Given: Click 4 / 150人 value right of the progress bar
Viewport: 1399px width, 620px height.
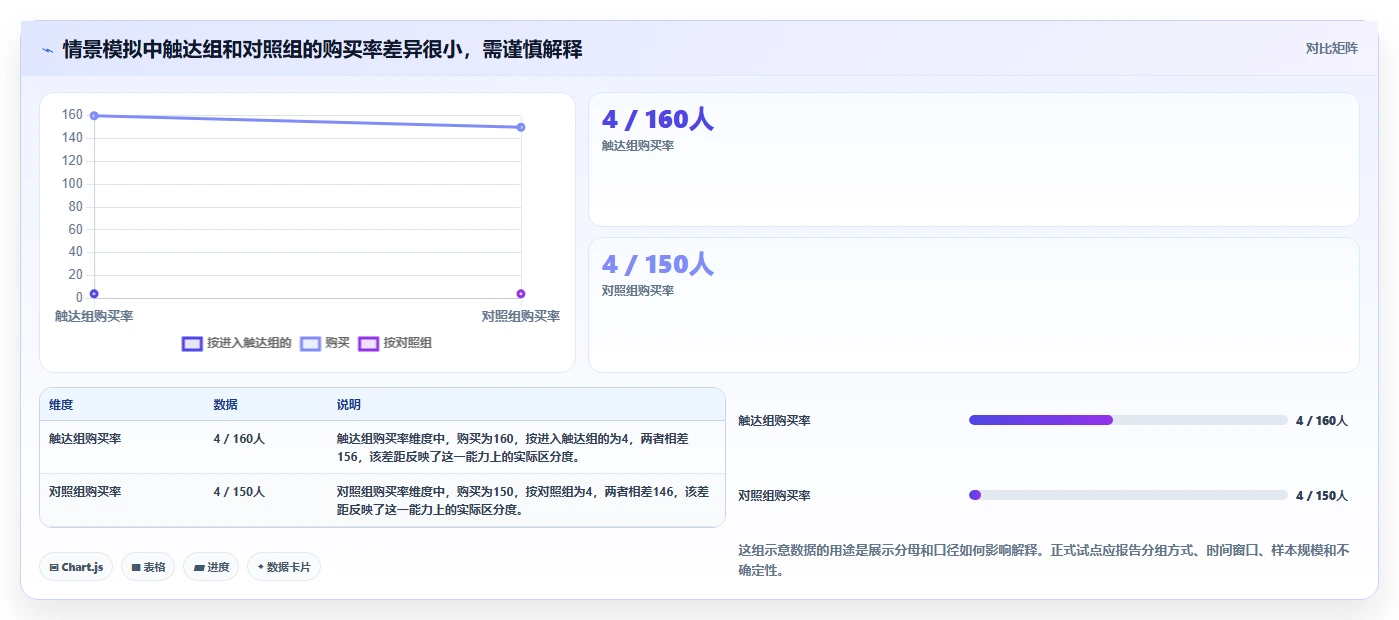Looking at the screenshot, I should tap(1322, 496).
